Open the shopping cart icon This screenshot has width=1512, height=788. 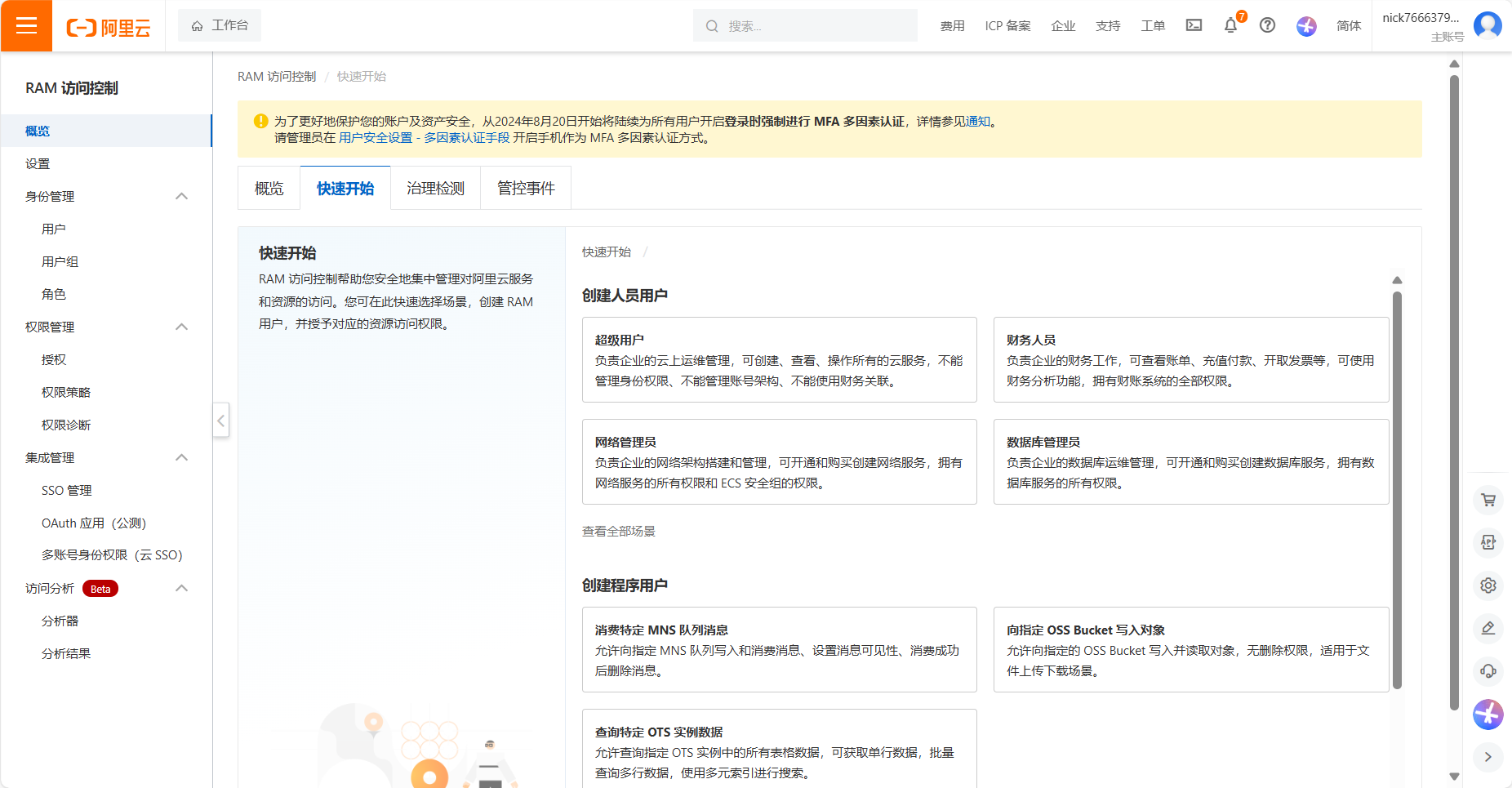1488,500
